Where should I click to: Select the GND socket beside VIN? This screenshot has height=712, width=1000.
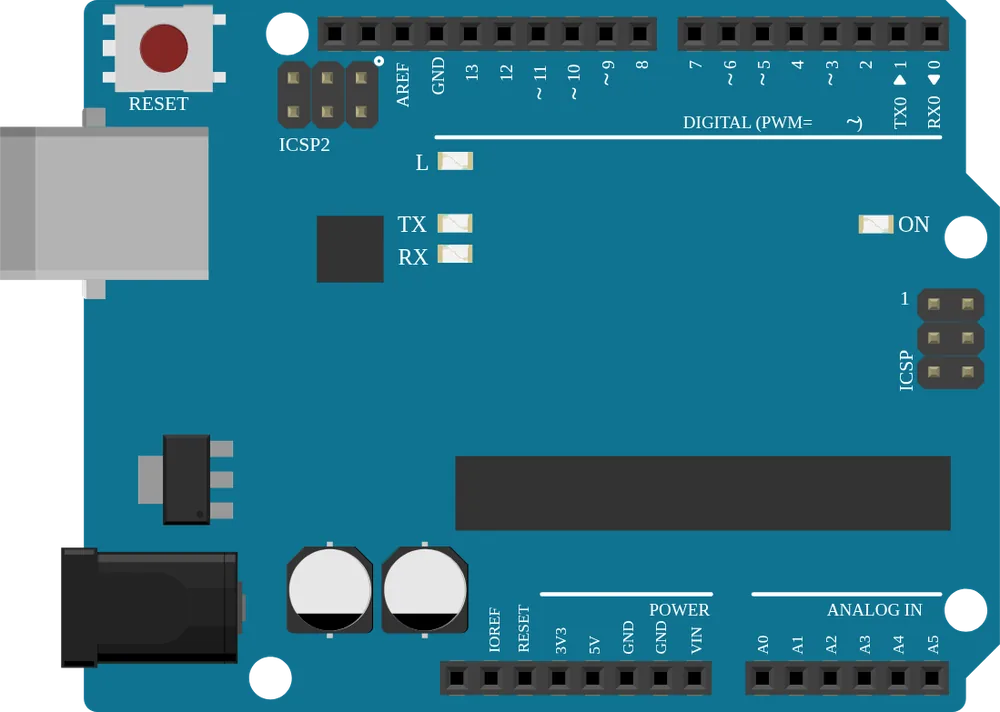(661, 678)
